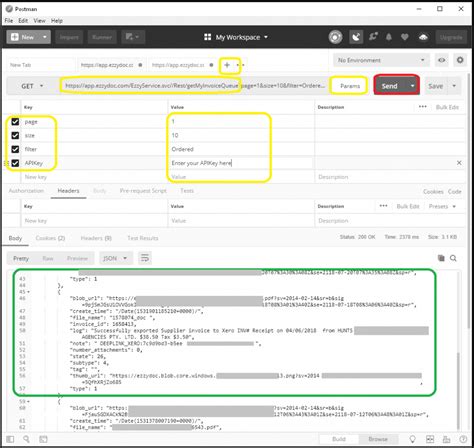This screenshot has width=474, height=448.
Task: Uncheck the filter parameter checkbox
Action: pos(15,149)
